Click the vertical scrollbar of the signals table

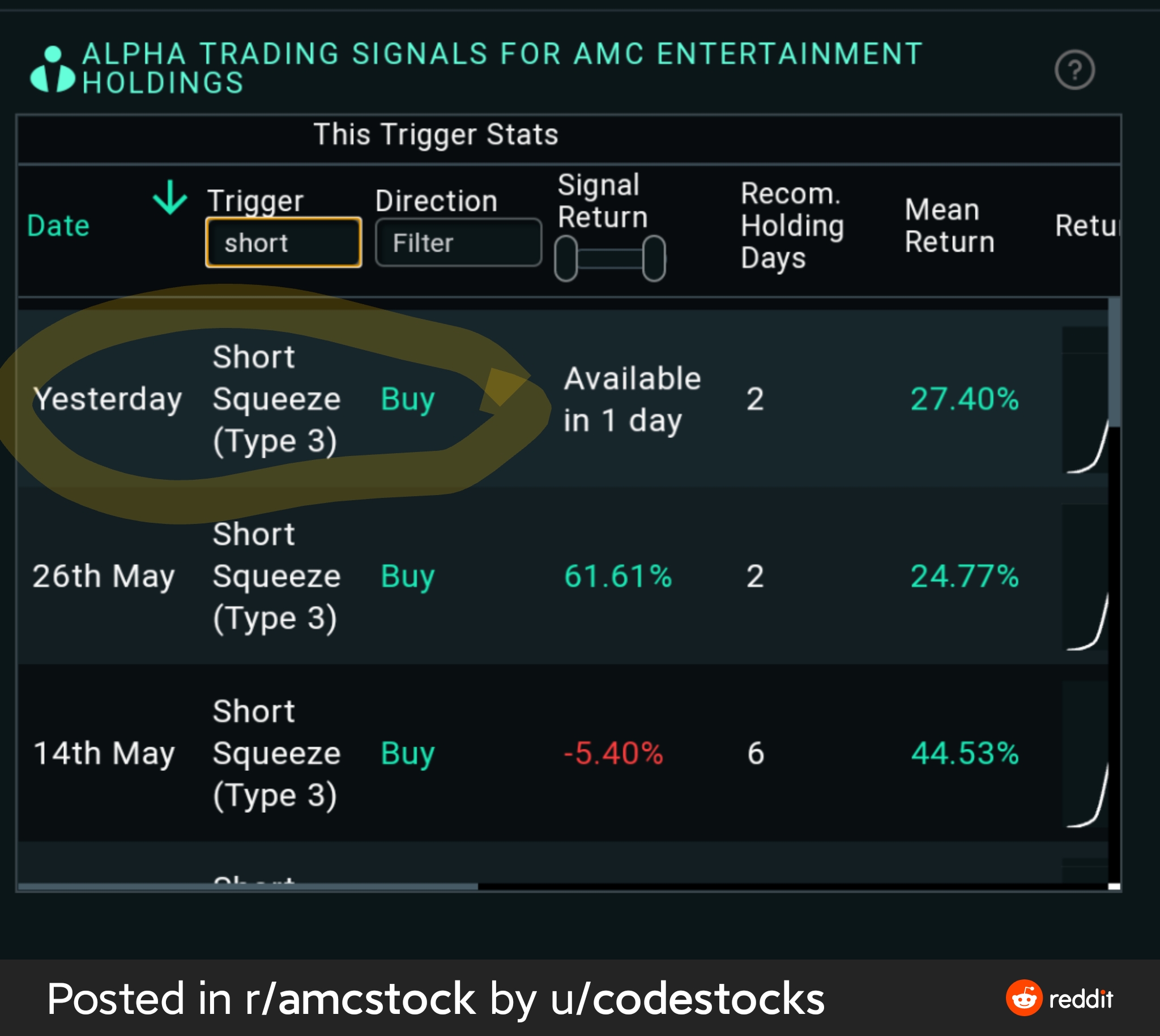(x=1114, y=364)
